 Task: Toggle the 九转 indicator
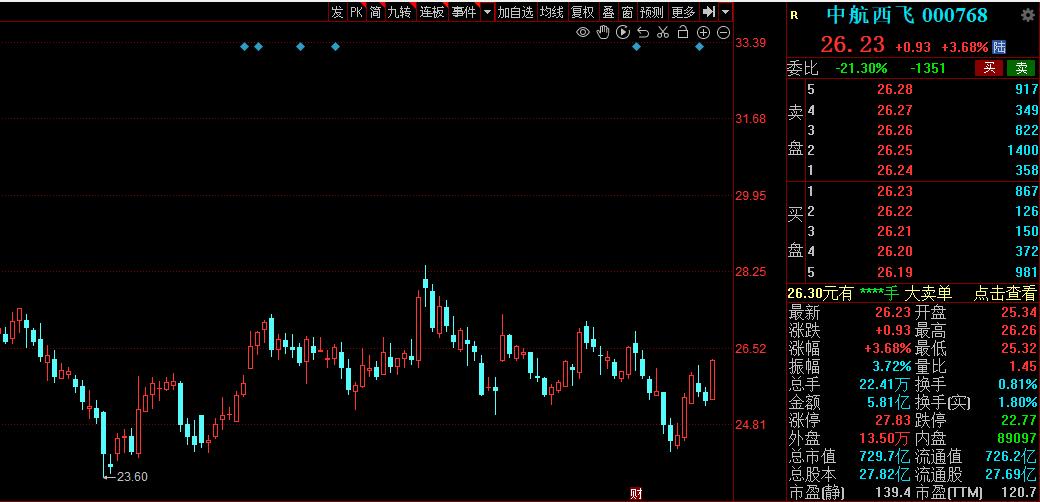(x=399, y=12)
